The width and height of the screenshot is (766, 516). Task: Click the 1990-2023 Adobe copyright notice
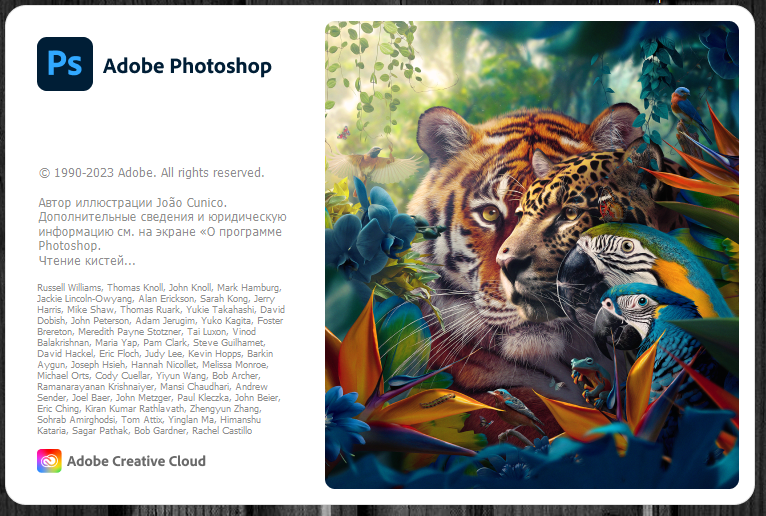[x=151, y=172]
